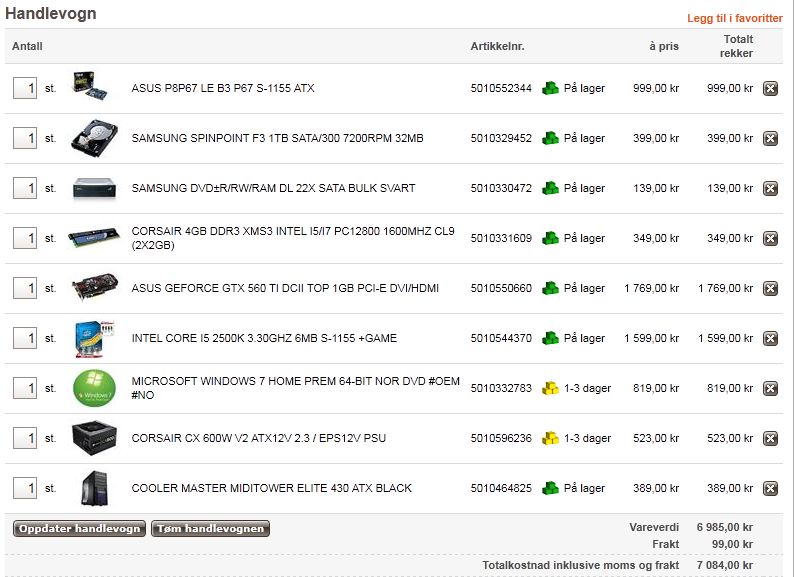Click green stock icon for Cooler Master Miditower
This screenshot has width=794, height=577.
[550, 488]
